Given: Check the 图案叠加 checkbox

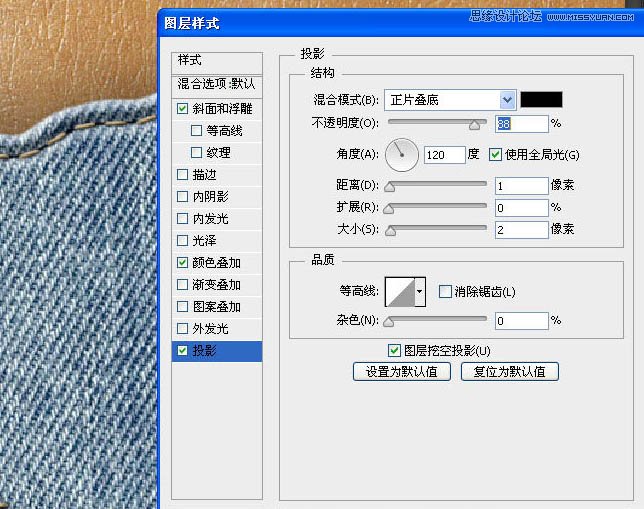Looking at the screenshot, I should click(x=182, y=306).
